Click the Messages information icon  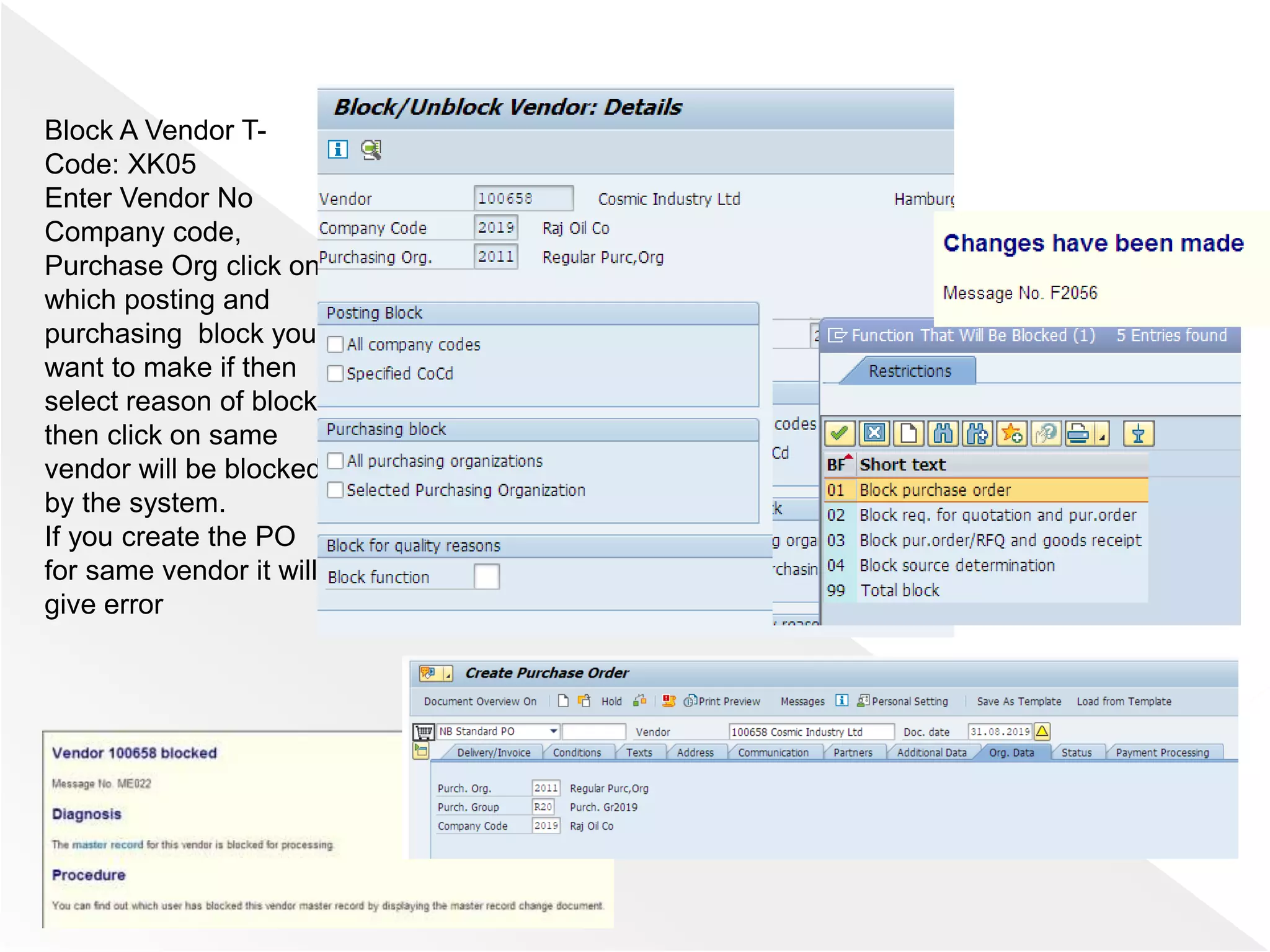(x=841, y=700)
